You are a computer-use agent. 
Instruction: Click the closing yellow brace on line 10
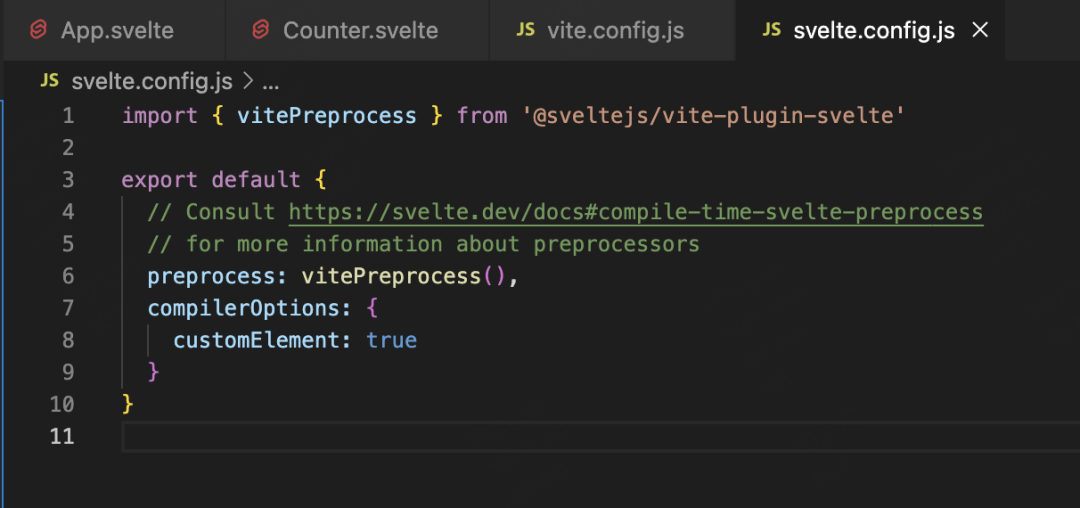tap(128, 404)
